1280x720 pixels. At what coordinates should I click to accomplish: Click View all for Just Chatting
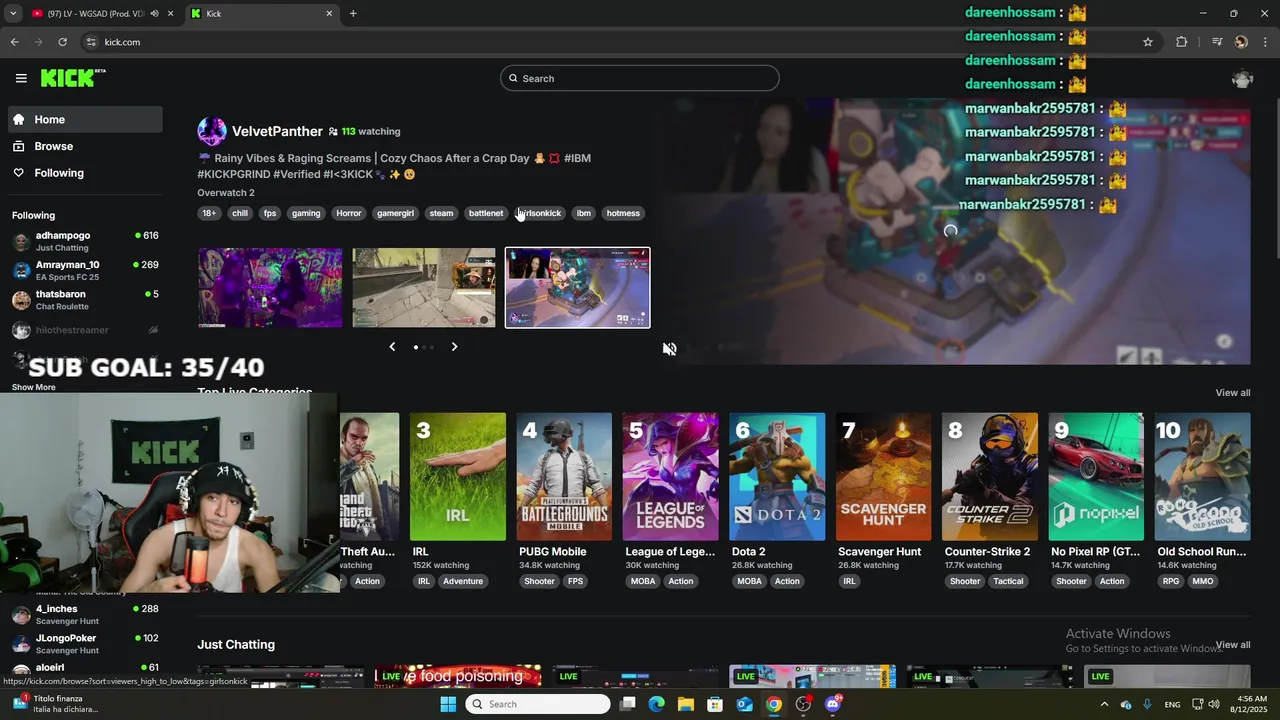click(1233, 645)
